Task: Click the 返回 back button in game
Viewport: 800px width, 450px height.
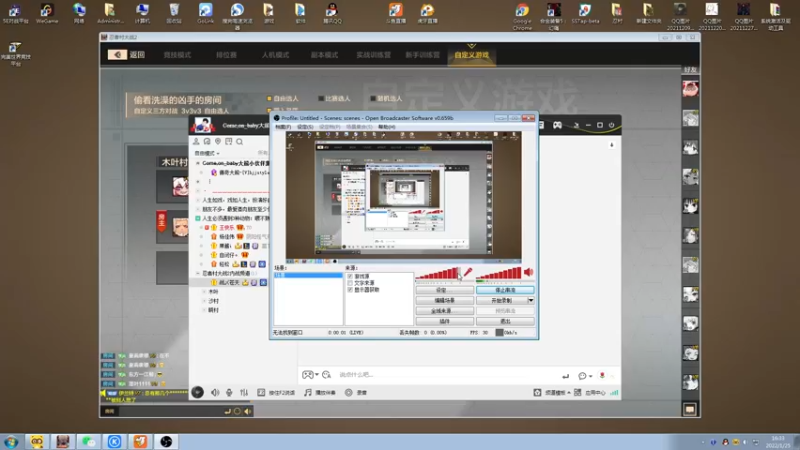Action: click(x=127, y=55)
